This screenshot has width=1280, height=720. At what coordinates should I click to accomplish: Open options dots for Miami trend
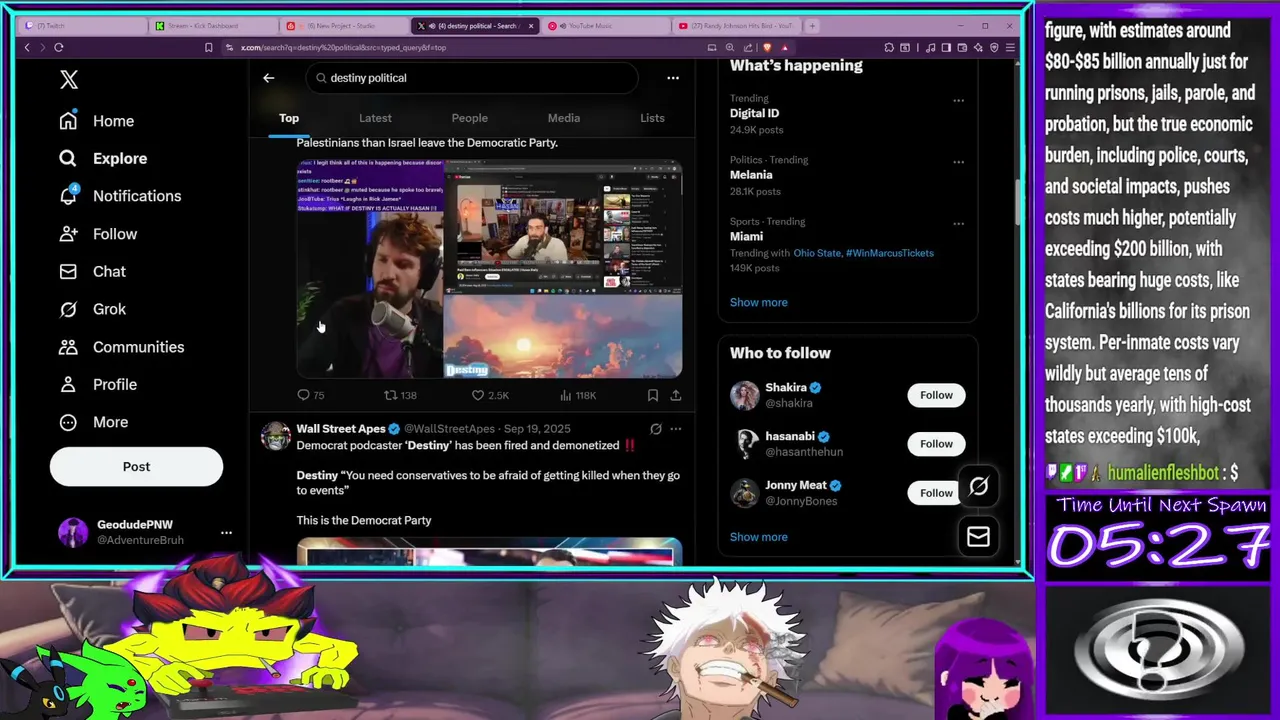958,224
